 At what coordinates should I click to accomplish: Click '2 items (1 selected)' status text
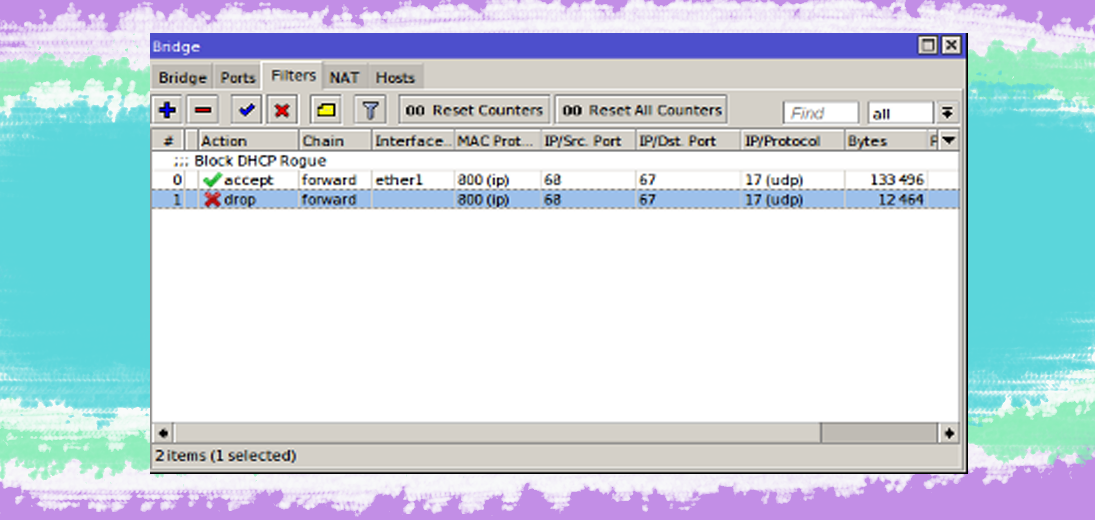[x=226, y=456]
